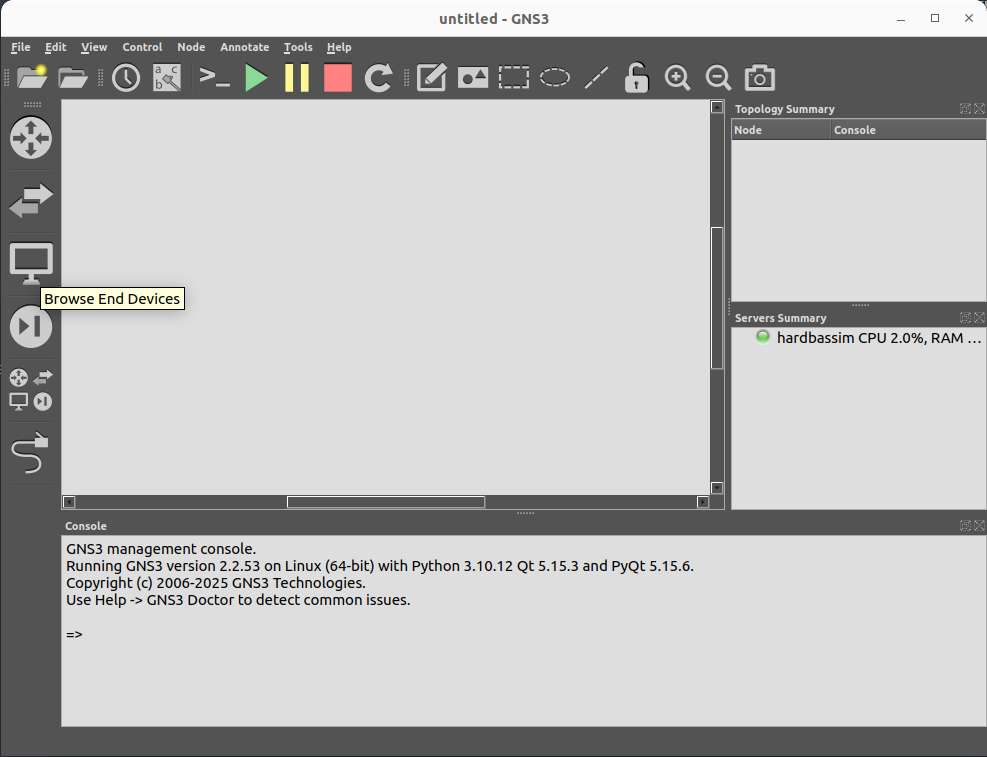
Task: Open the File menu
Action: coord(21,47)
